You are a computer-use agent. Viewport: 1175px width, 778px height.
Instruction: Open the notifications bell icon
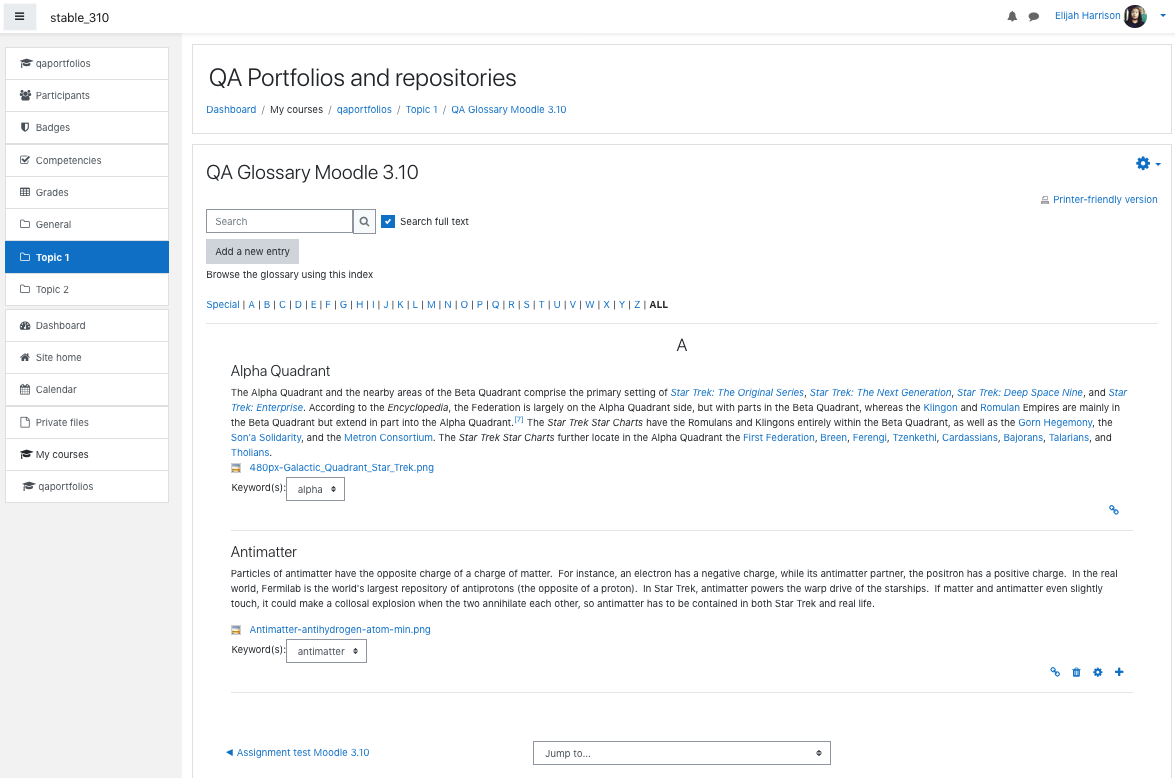pos(1012,16)
